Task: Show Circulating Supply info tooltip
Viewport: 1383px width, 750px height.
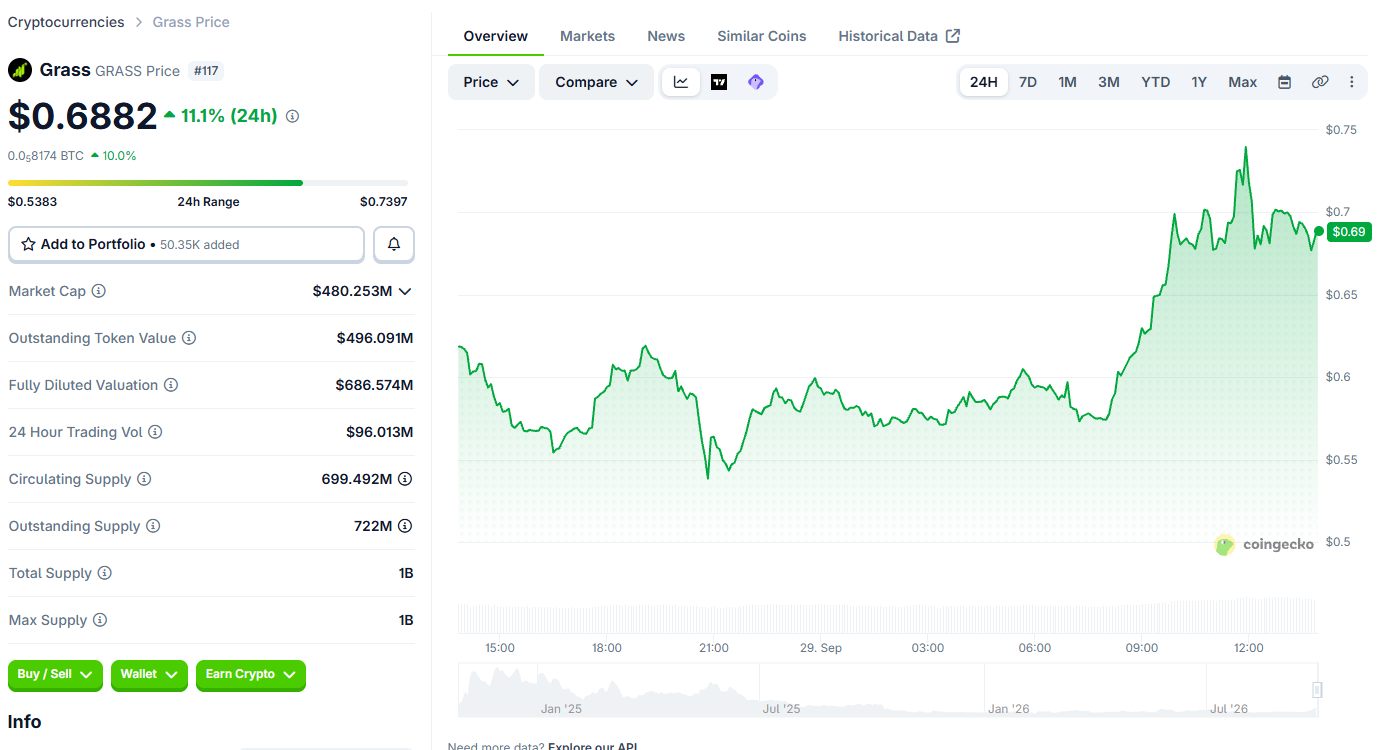Action: 144,479
